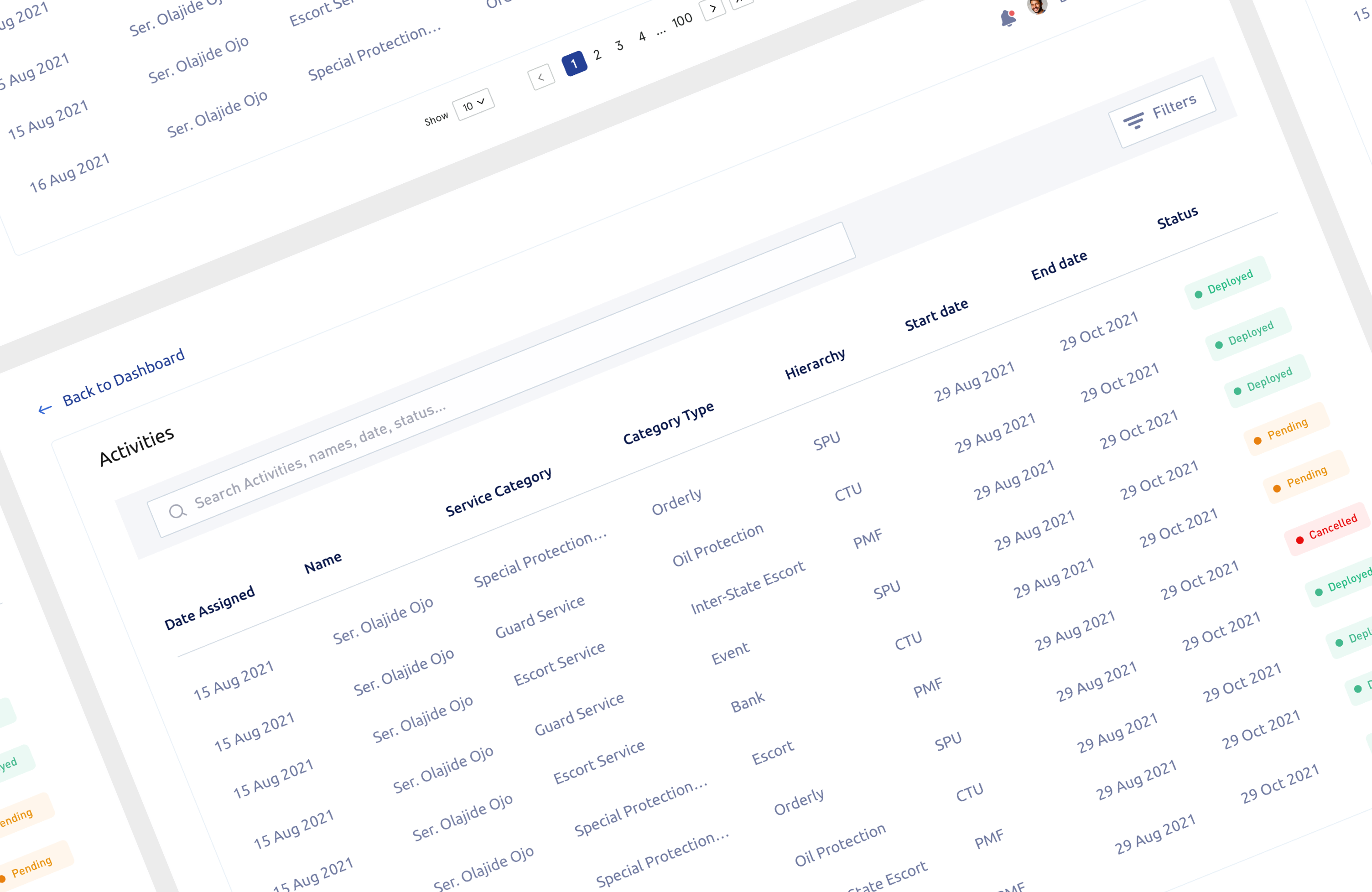Open the Show 10 rows dropdown
This screenshot has width=1372, height=892.
click(x=474, y=104)
